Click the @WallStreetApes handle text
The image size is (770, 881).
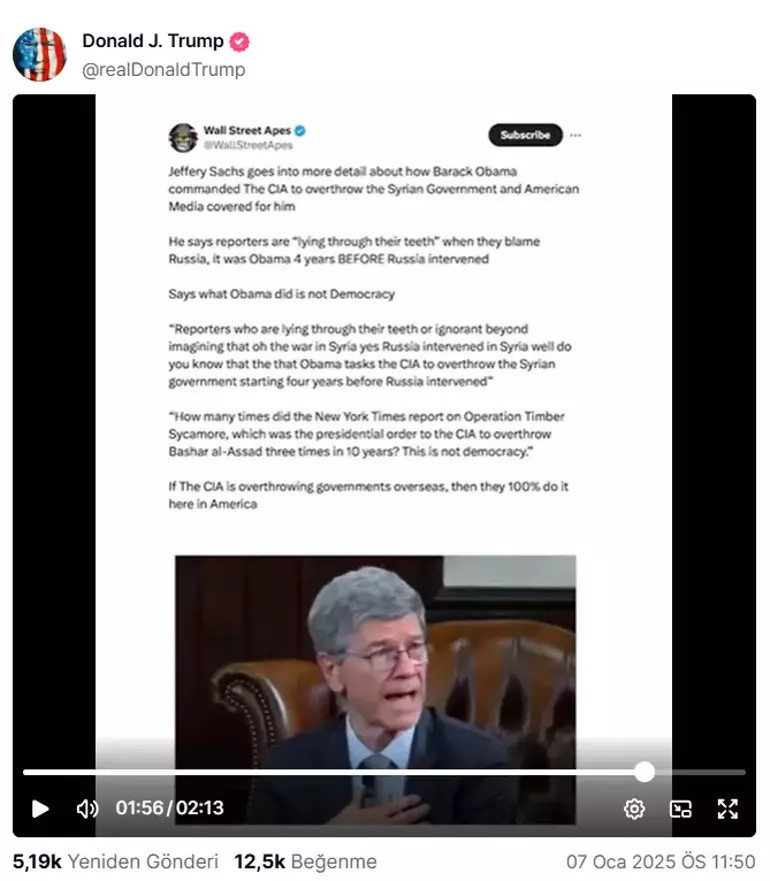248,145
